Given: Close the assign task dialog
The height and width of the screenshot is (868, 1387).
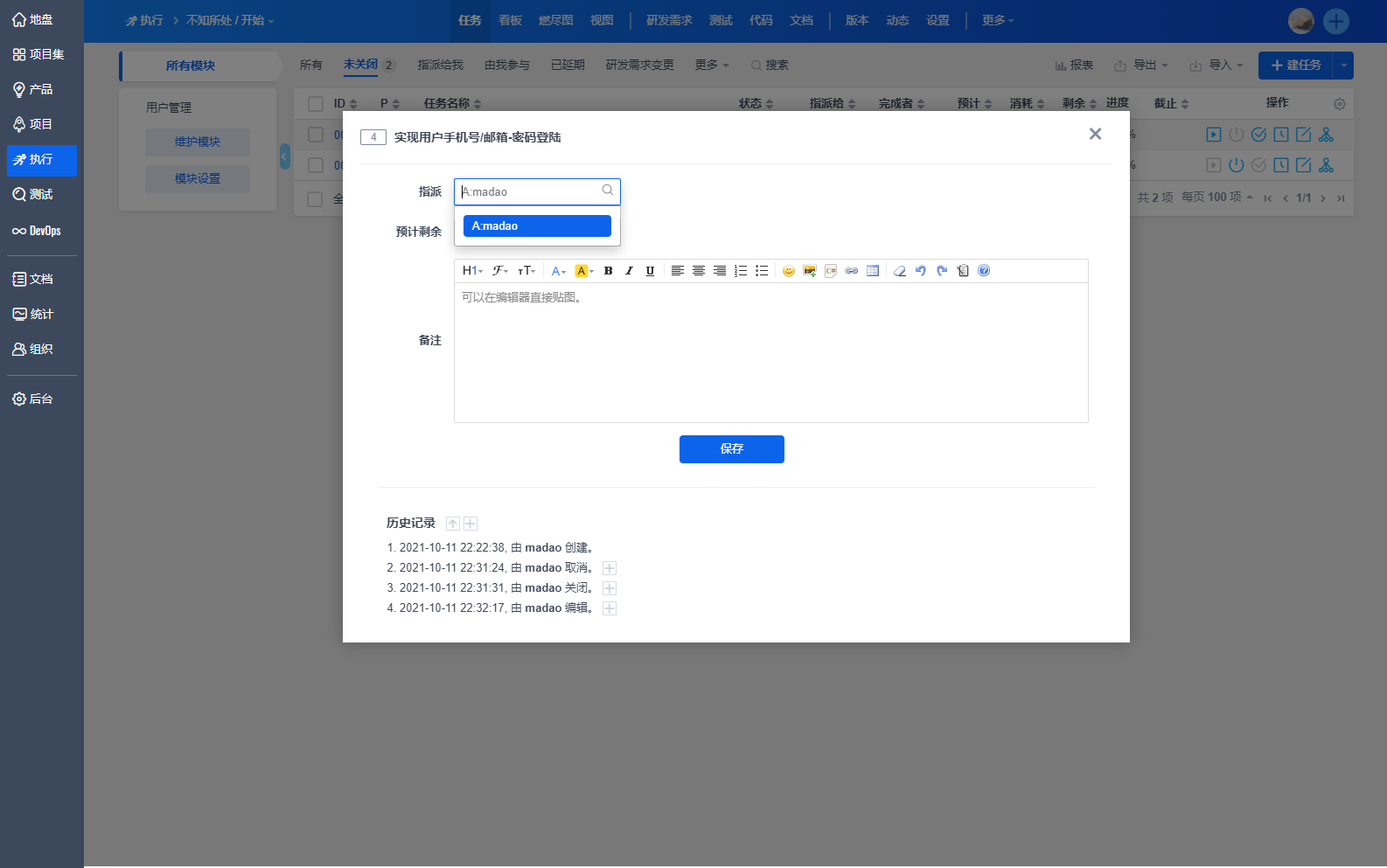Looking at the screenshot, I should tap(1095, 134).
